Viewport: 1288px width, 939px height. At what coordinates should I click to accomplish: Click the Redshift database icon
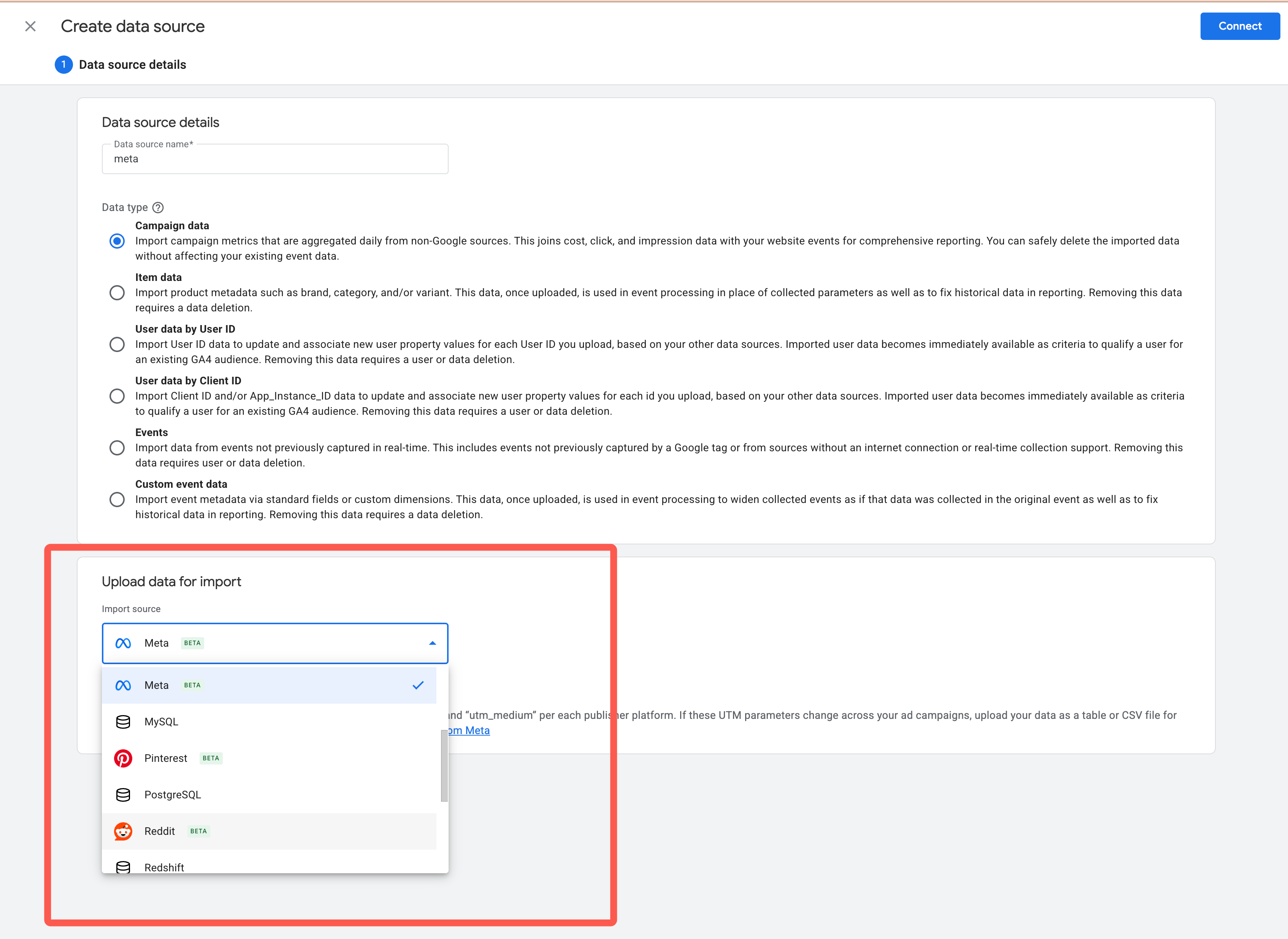point(123,868)
